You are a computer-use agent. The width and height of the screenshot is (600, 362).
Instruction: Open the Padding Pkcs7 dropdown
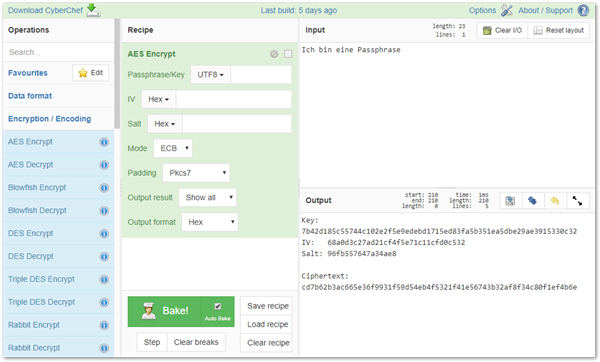[196, 173]
